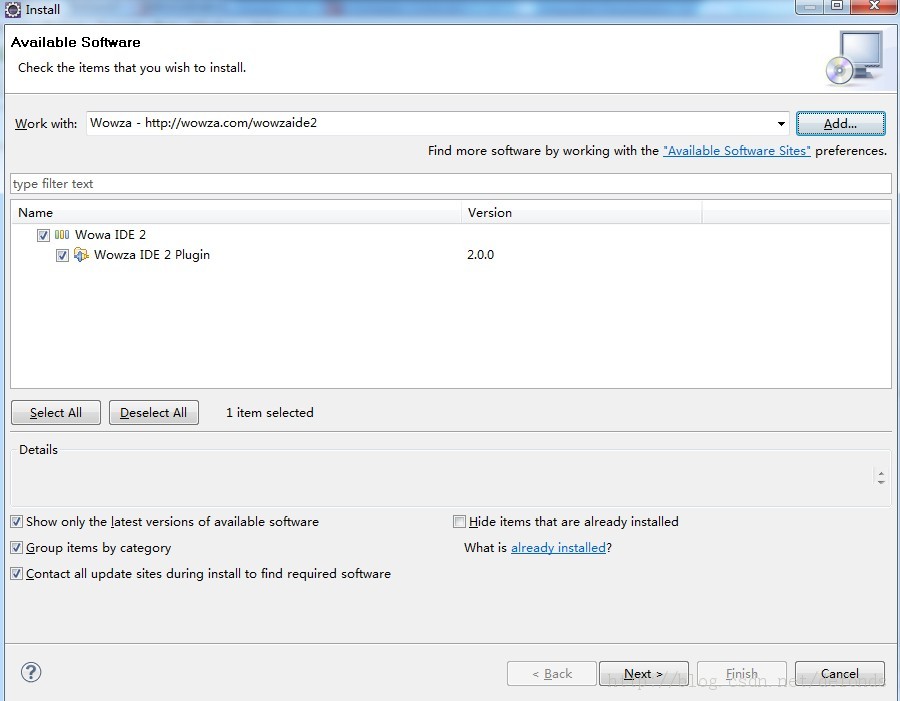Viewport: 900px width, 701px height.
Task: Click the Wowza IDE 2 Plugin feature icon
Action: (x=82, y=254)
